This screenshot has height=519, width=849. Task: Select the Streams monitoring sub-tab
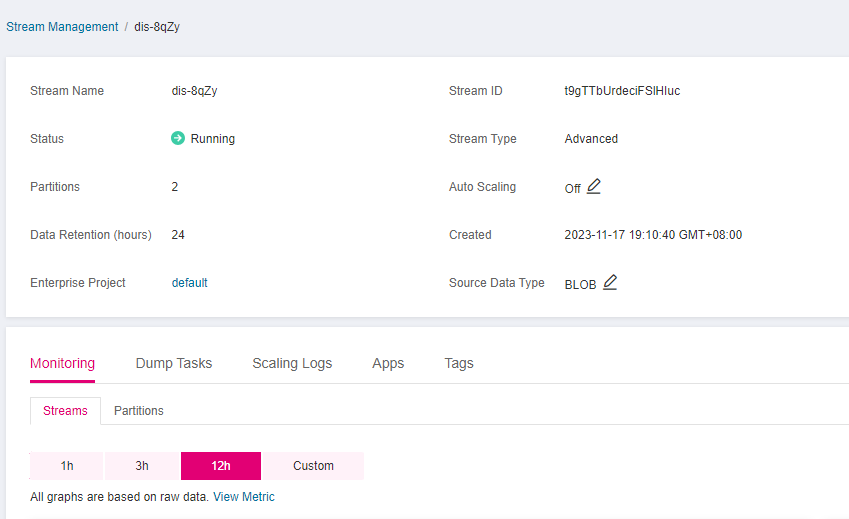pos(65,411)
